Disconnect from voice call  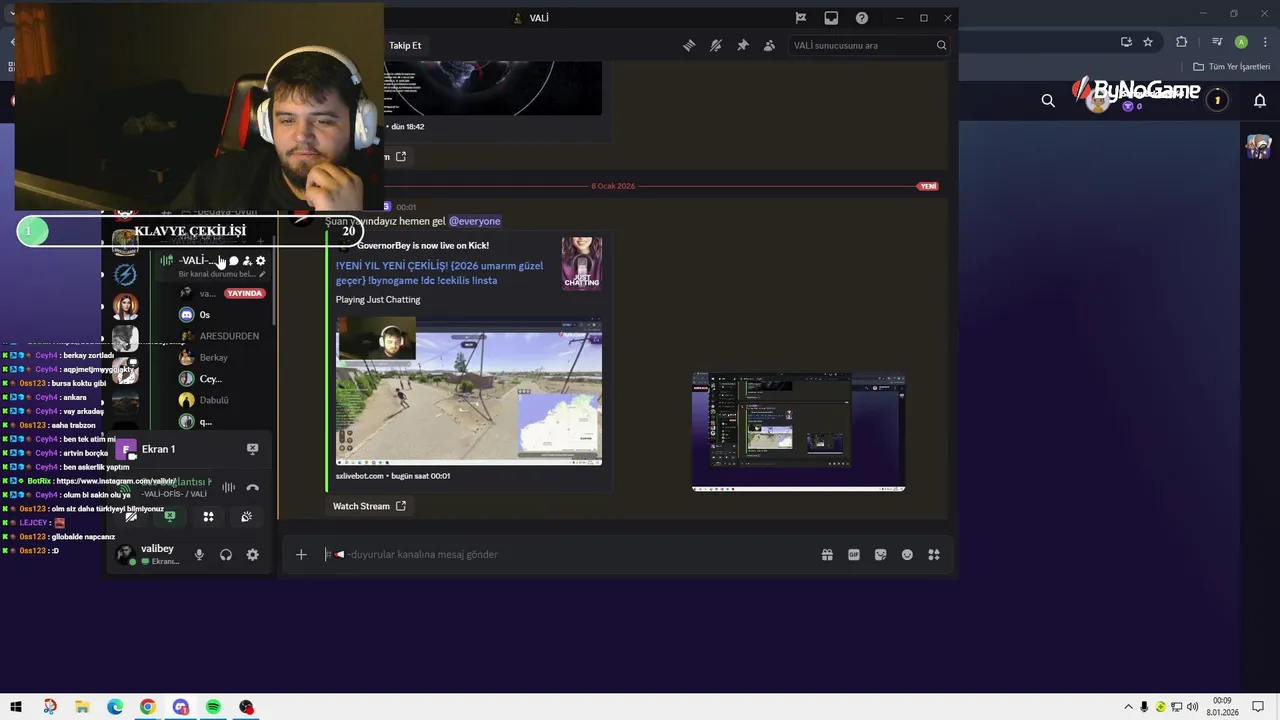point(253,488)
